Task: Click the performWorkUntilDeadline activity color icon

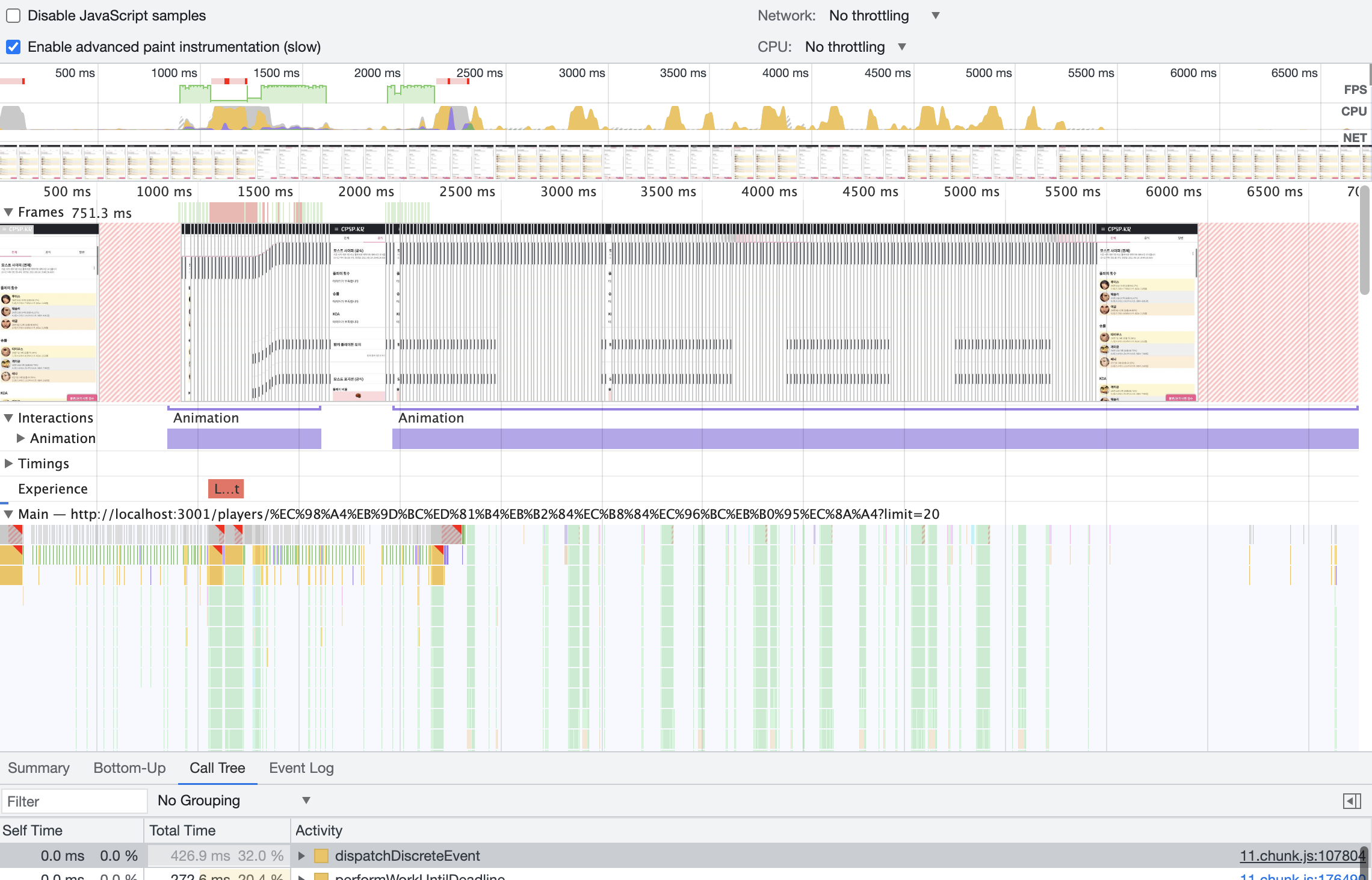Action: click(321, 876)
